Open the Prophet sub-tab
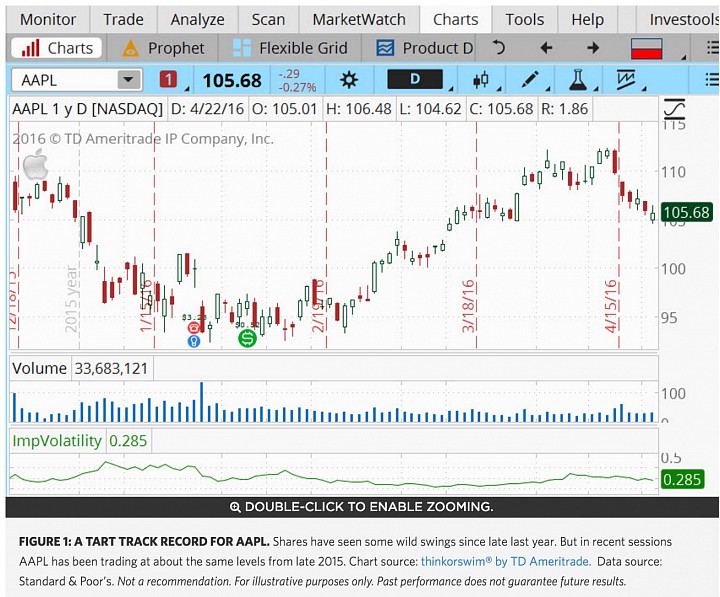This screenshot has height=597, width=720. pos(163,48)
